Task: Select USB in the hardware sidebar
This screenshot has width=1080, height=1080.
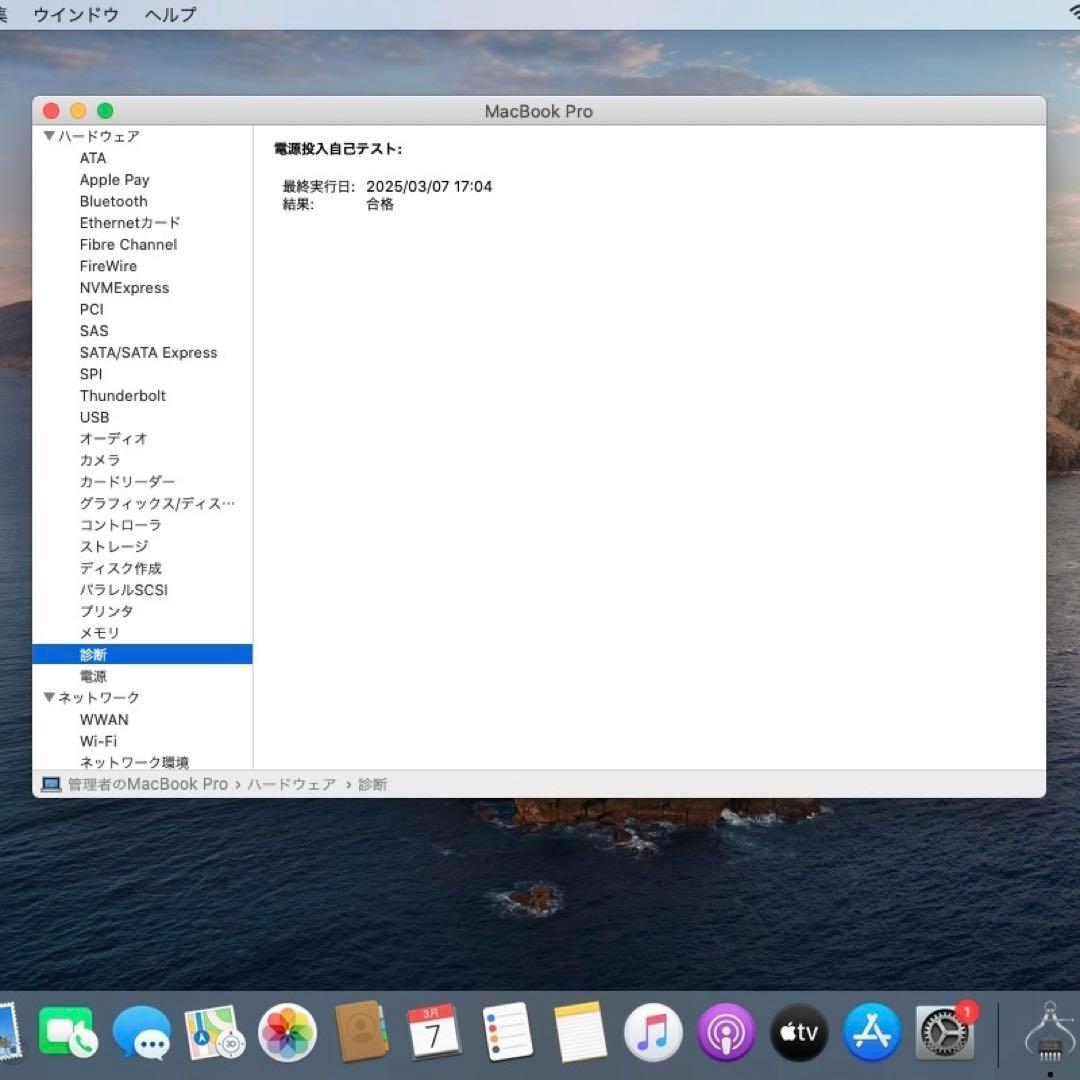Action: 94,417
